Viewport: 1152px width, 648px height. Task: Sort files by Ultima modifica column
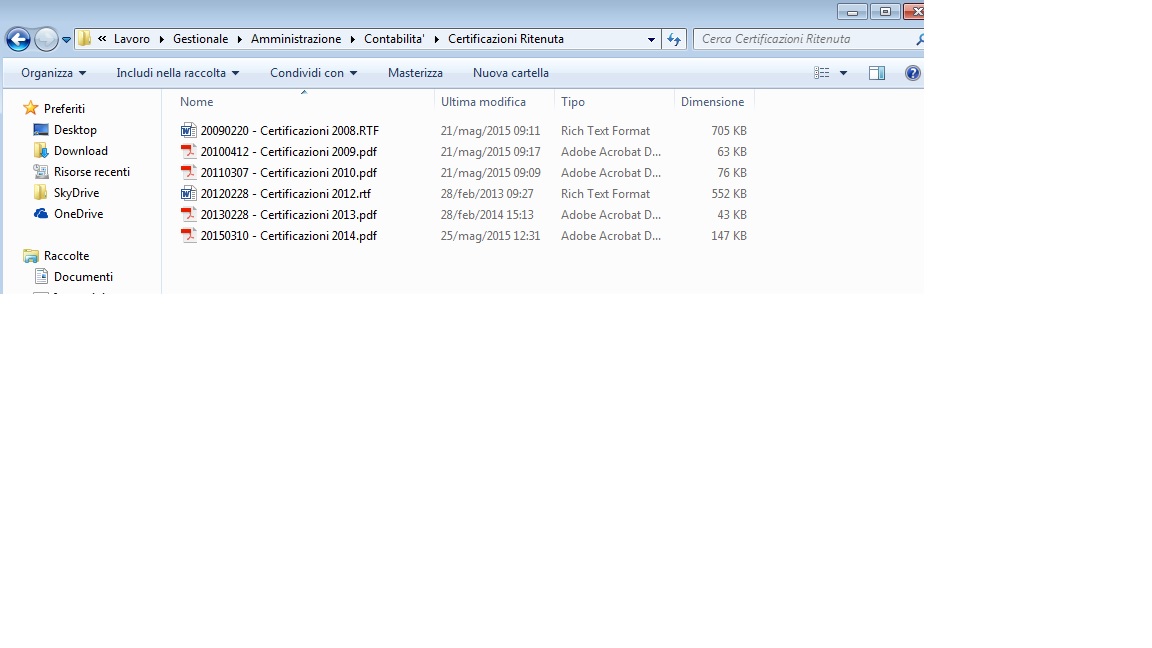[483, 102]
